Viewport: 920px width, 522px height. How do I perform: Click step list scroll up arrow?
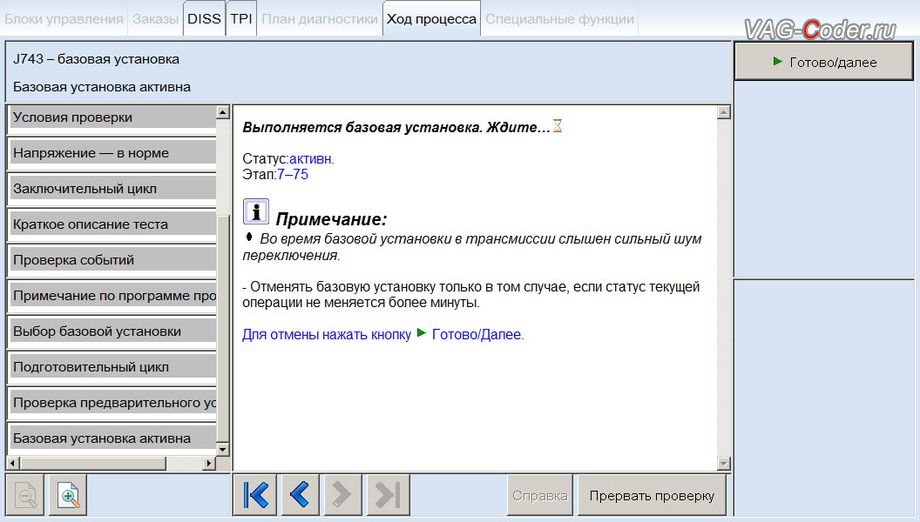click(x=222, y=112)
